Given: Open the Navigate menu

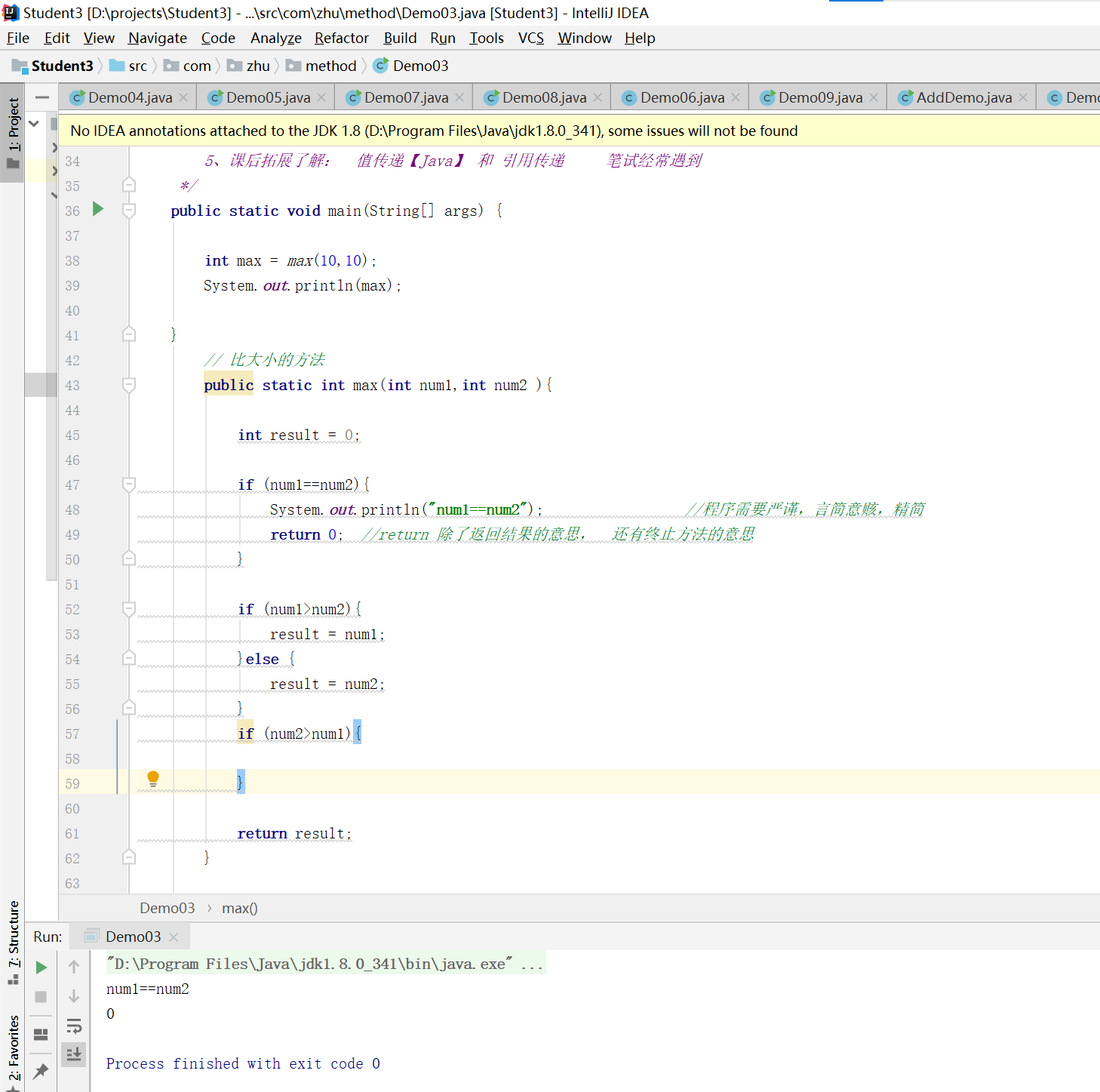Looking at the screenshot, I should click(158, 38).
